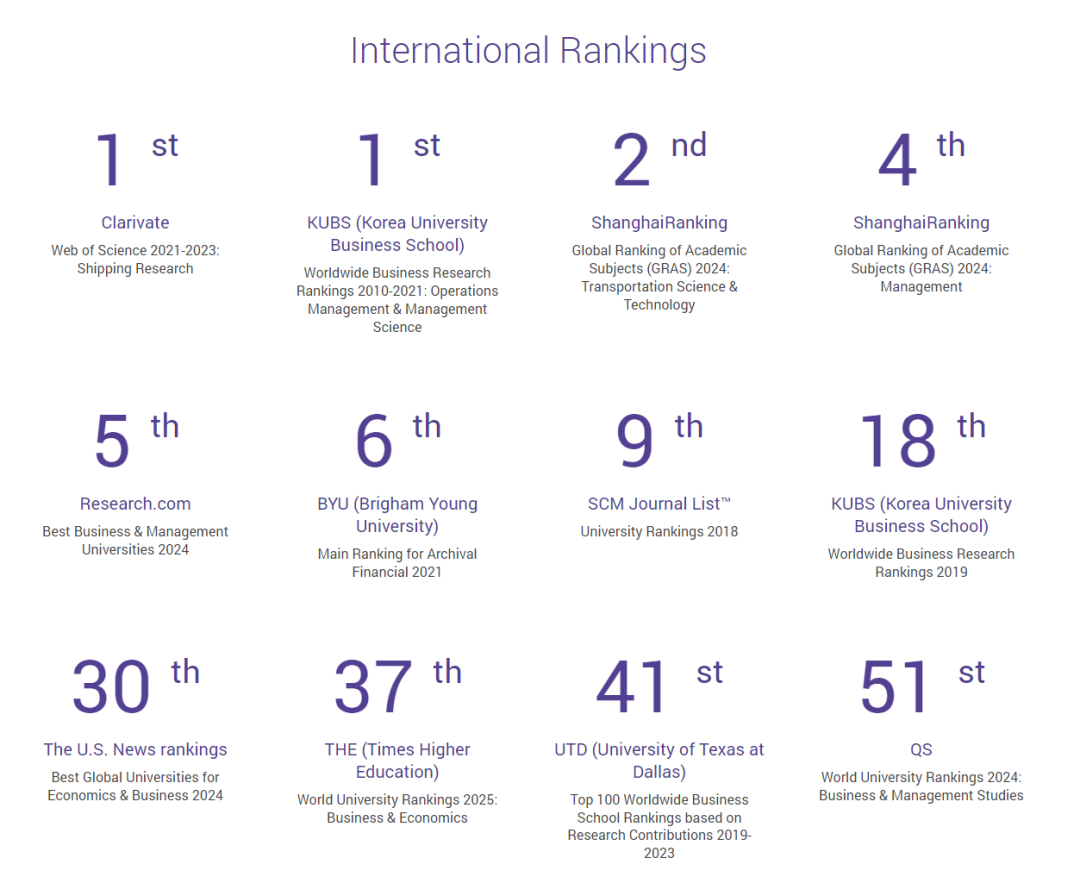Open THE (Times Higher Education) link

click(397, 761)
